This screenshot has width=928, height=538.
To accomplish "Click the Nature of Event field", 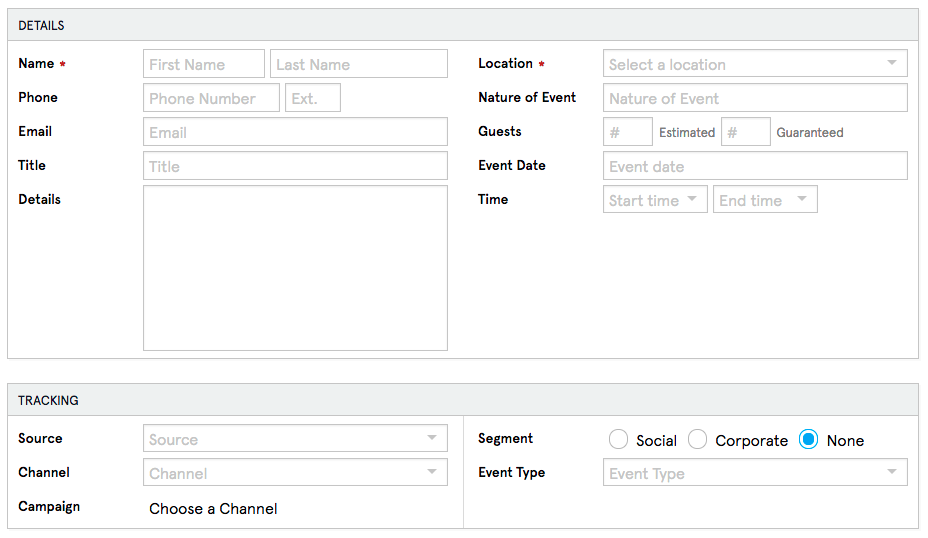I will 755,98.
